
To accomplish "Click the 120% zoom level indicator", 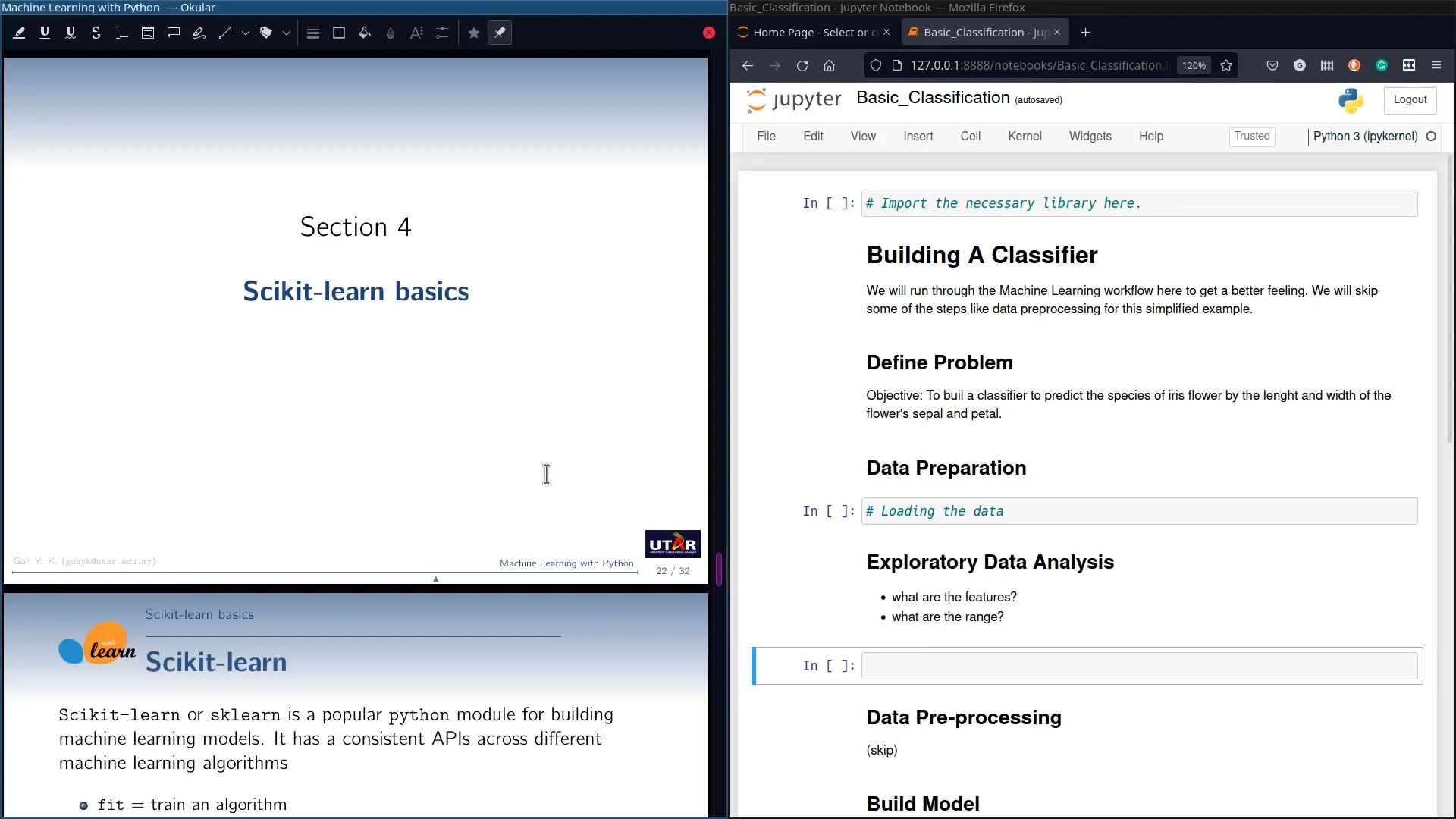I will pyautogui.click(x=1194, y=66).
